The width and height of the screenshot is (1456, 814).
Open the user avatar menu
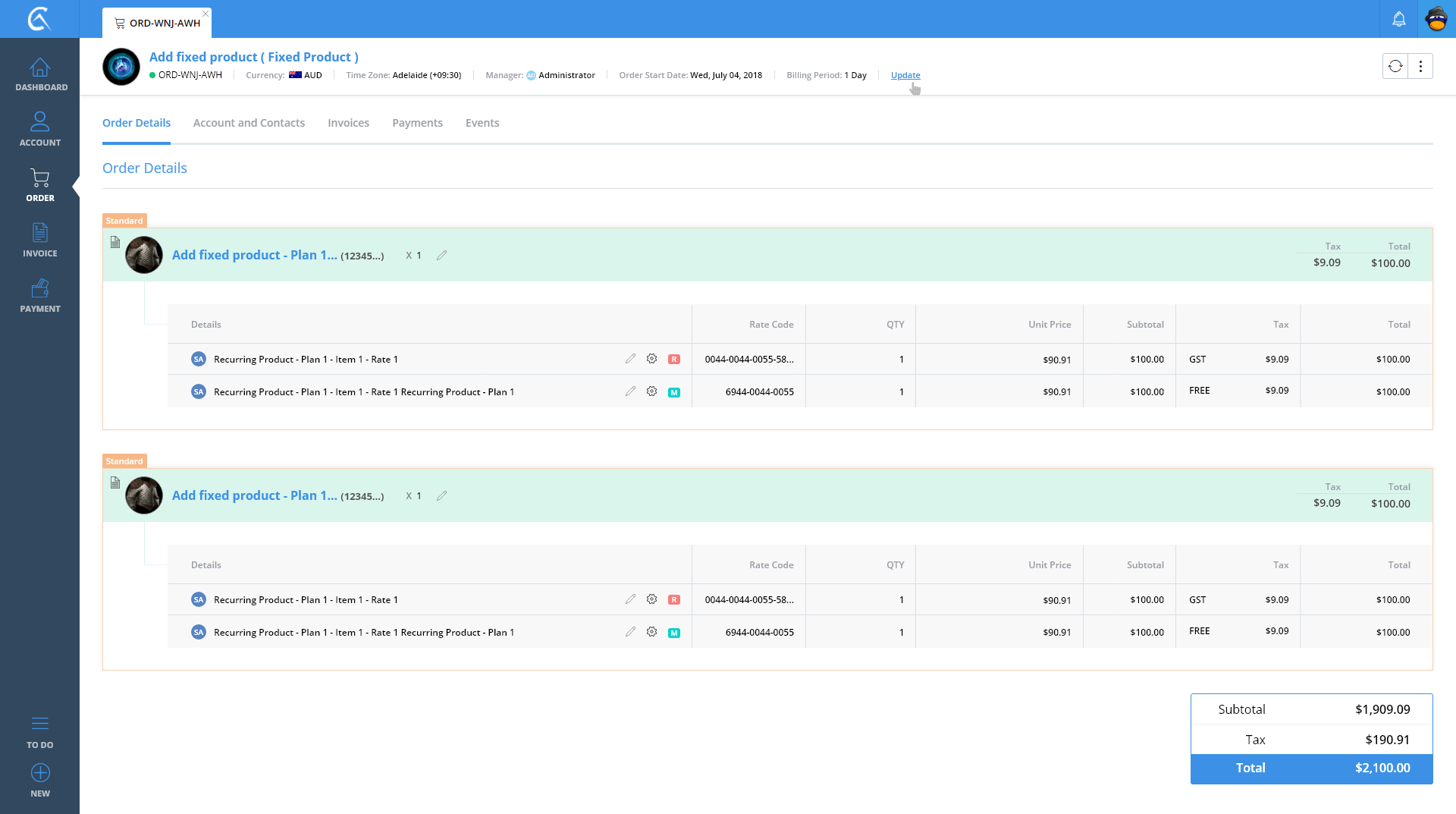pyautogui.click(x=1436, y=20)
